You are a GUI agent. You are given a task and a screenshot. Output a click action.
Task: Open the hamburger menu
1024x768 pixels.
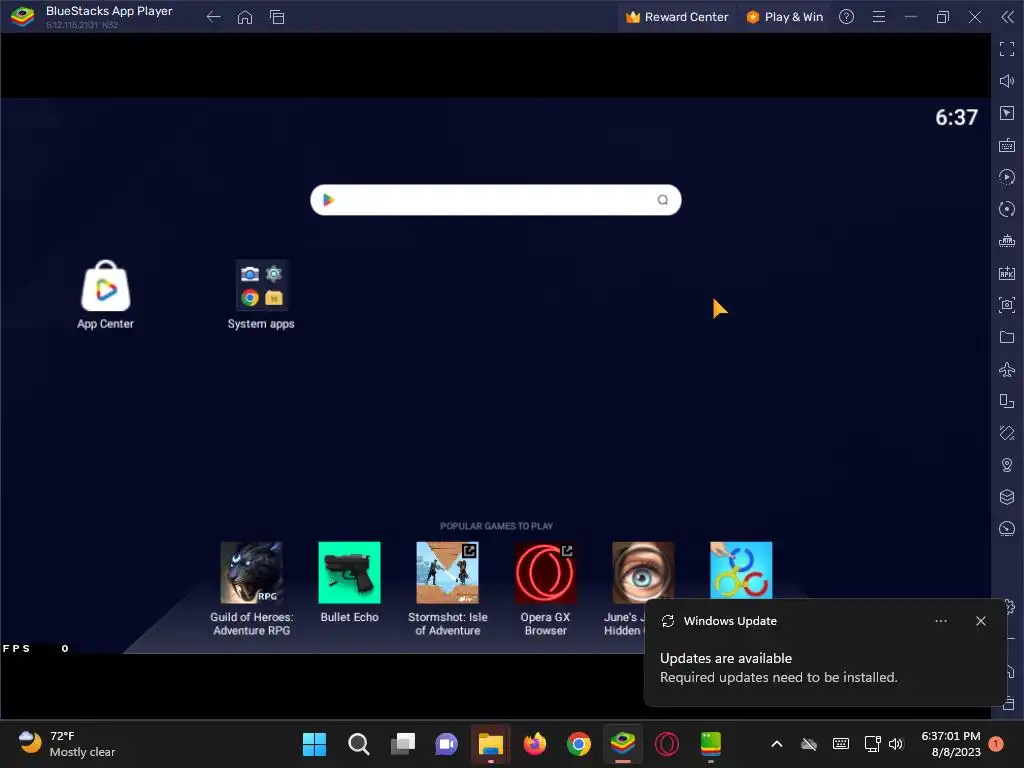pos(879,17)
